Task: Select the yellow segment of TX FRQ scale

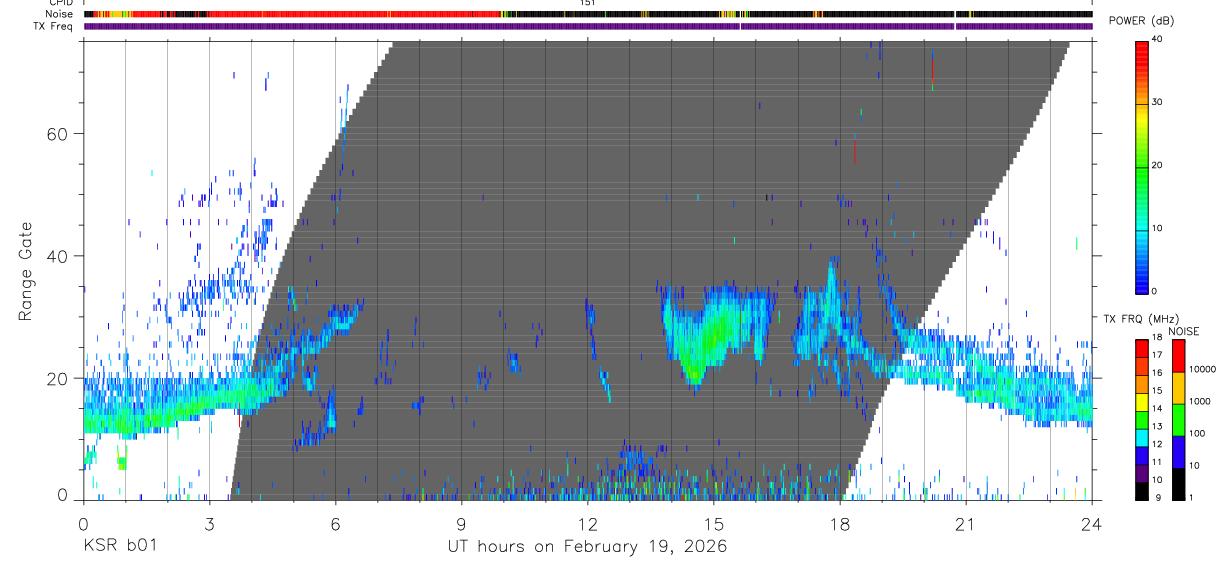Action: [x=1141, y=402]
